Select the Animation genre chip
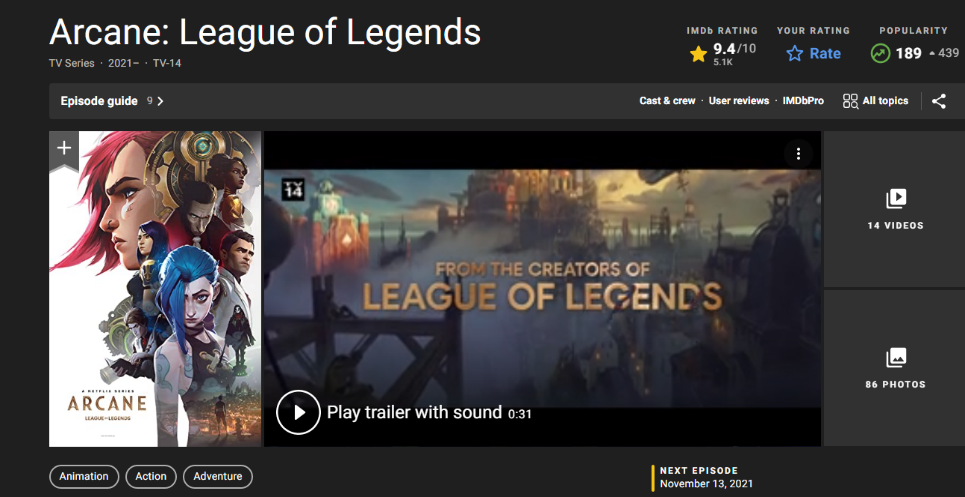Image resolution: width=965 pixels, height=497 pixels. [84, 476]
